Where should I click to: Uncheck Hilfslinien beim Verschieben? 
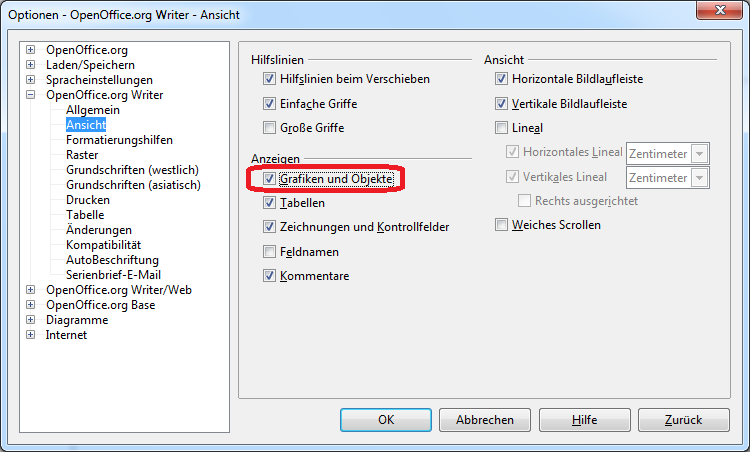[x=270, y=79]
